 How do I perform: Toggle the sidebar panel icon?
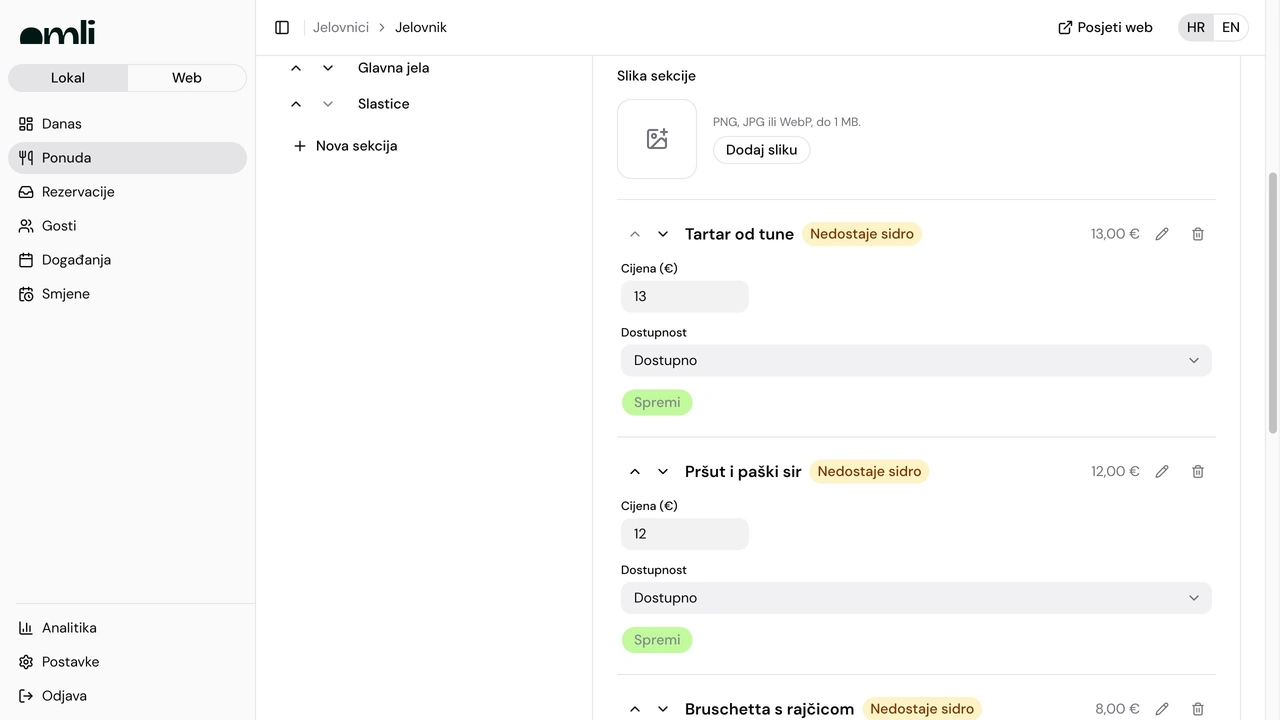click(x=282, y=28)
